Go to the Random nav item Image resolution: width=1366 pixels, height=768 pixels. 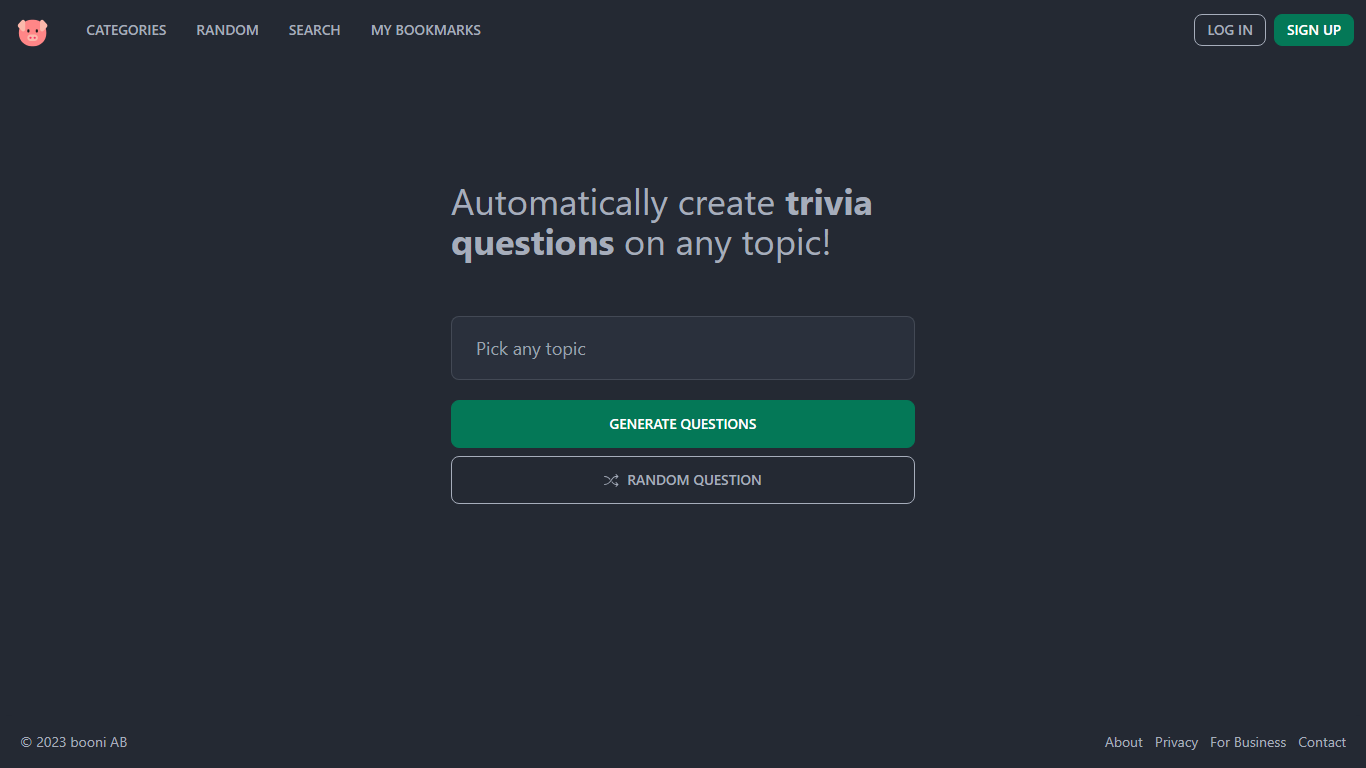[227, 30]
